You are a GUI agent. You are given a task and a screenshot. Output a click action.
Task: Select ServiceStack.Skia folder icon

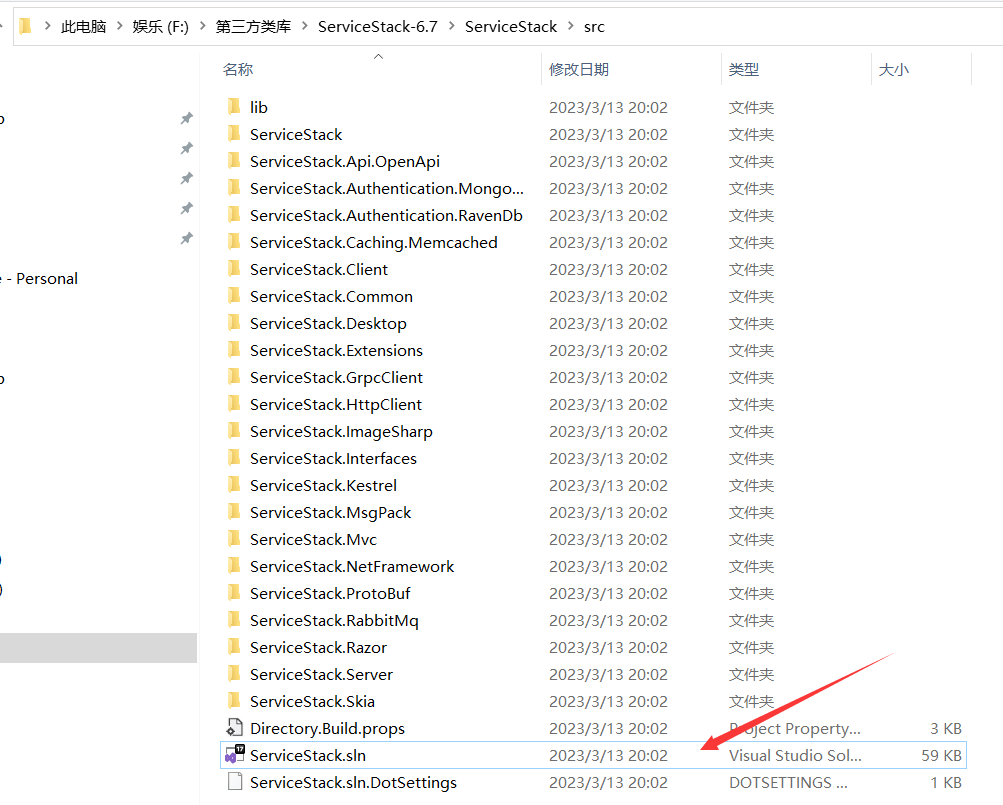pyautogui.click(x=234, y=701)
